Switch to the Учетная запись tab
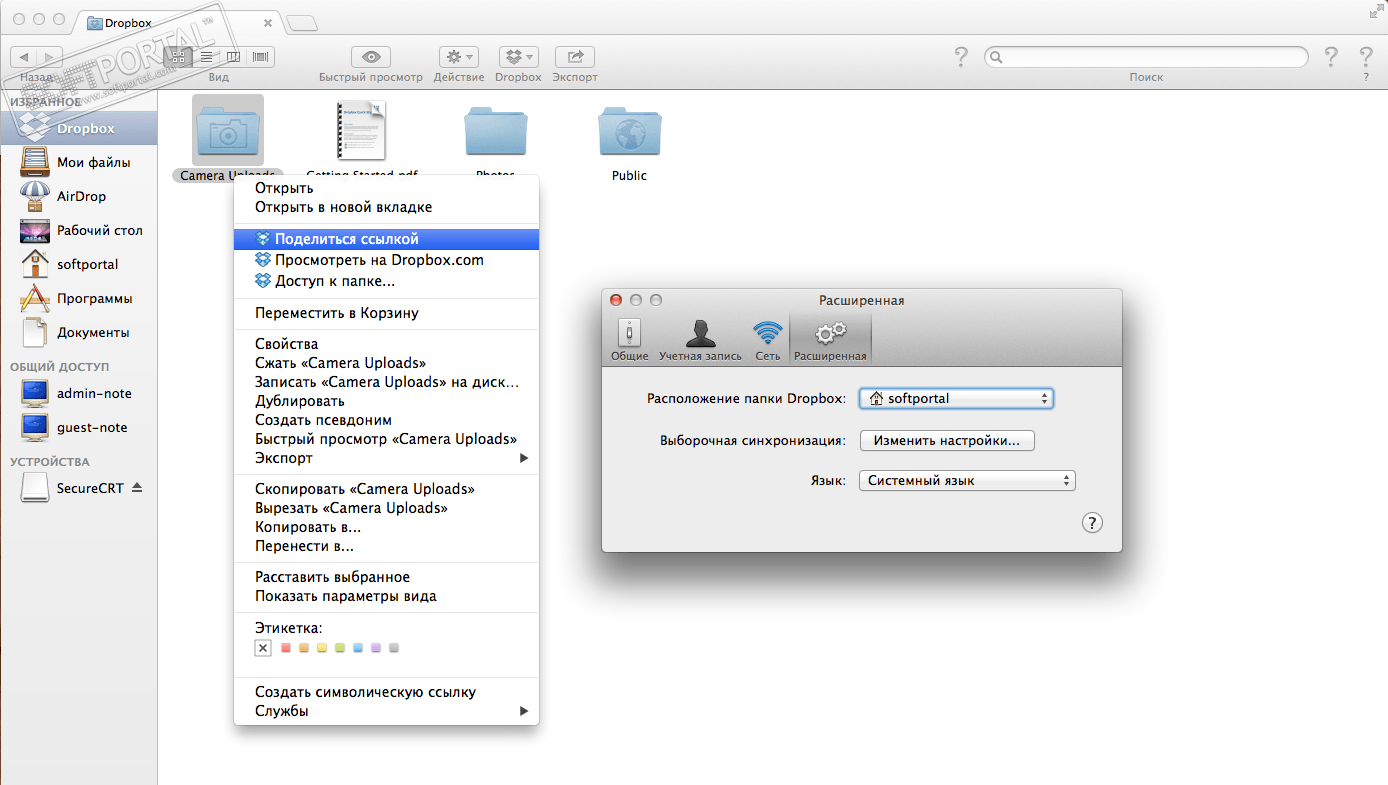The width and height of the screenshot is (1388, 785). (x=701, y=340)
